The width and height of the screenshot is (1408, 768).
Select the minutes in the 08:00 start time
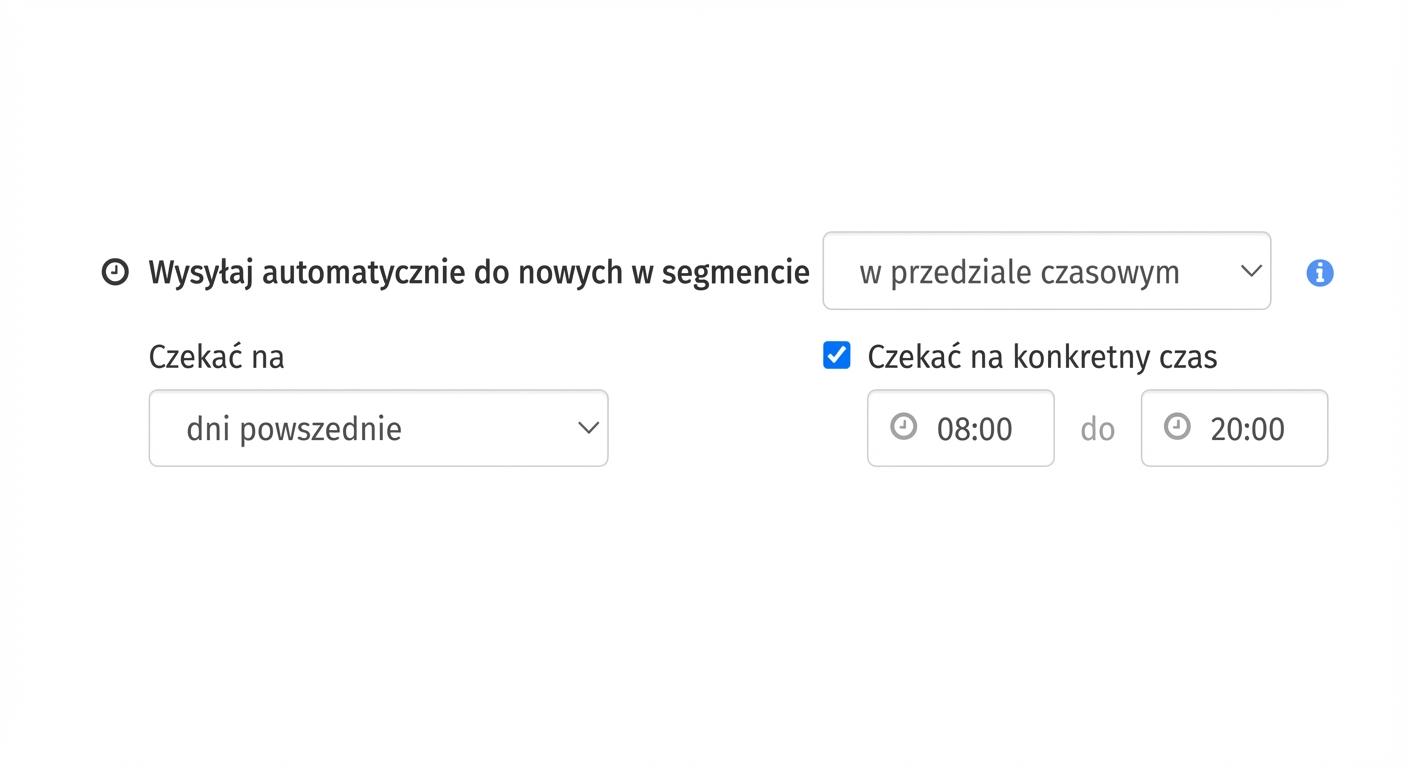click(996, 429)
